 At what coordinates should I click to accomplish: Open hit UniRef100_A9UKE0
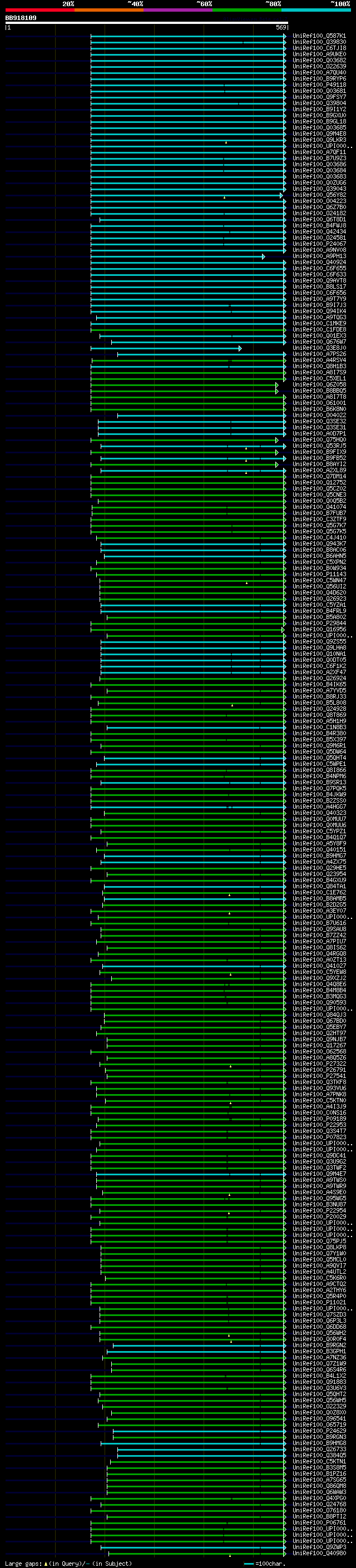(x=319, y=54)
